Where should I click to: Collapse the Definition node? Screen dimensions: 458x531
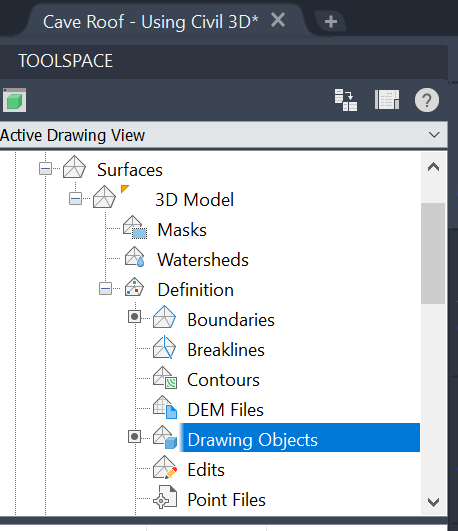point(105,289)
